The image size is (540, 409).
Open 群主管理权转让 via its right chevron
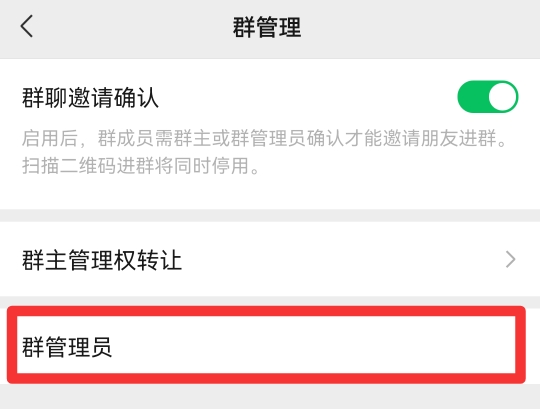tap(510, 259)
